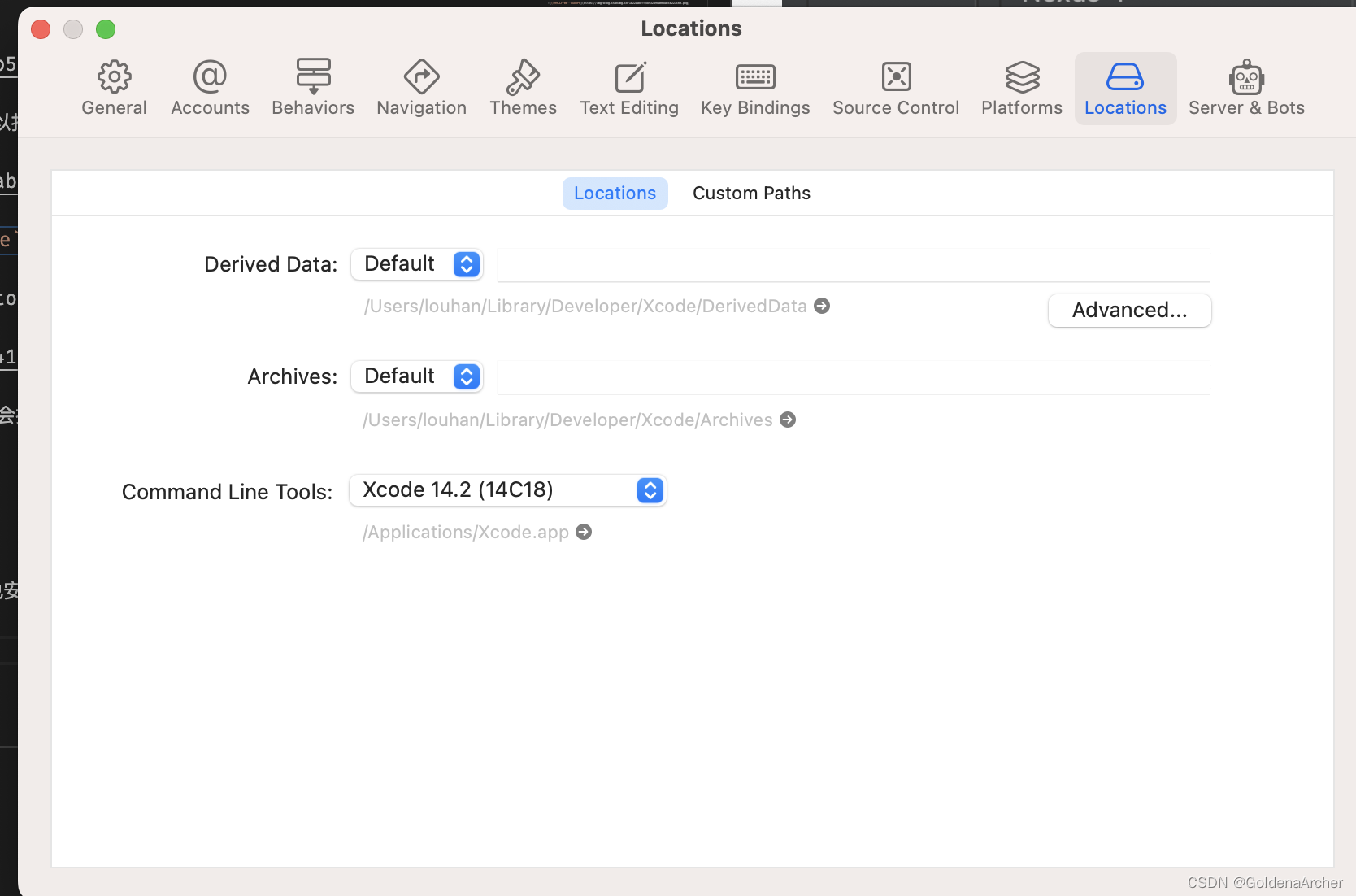Minimize the Locations window

(73, 29)
